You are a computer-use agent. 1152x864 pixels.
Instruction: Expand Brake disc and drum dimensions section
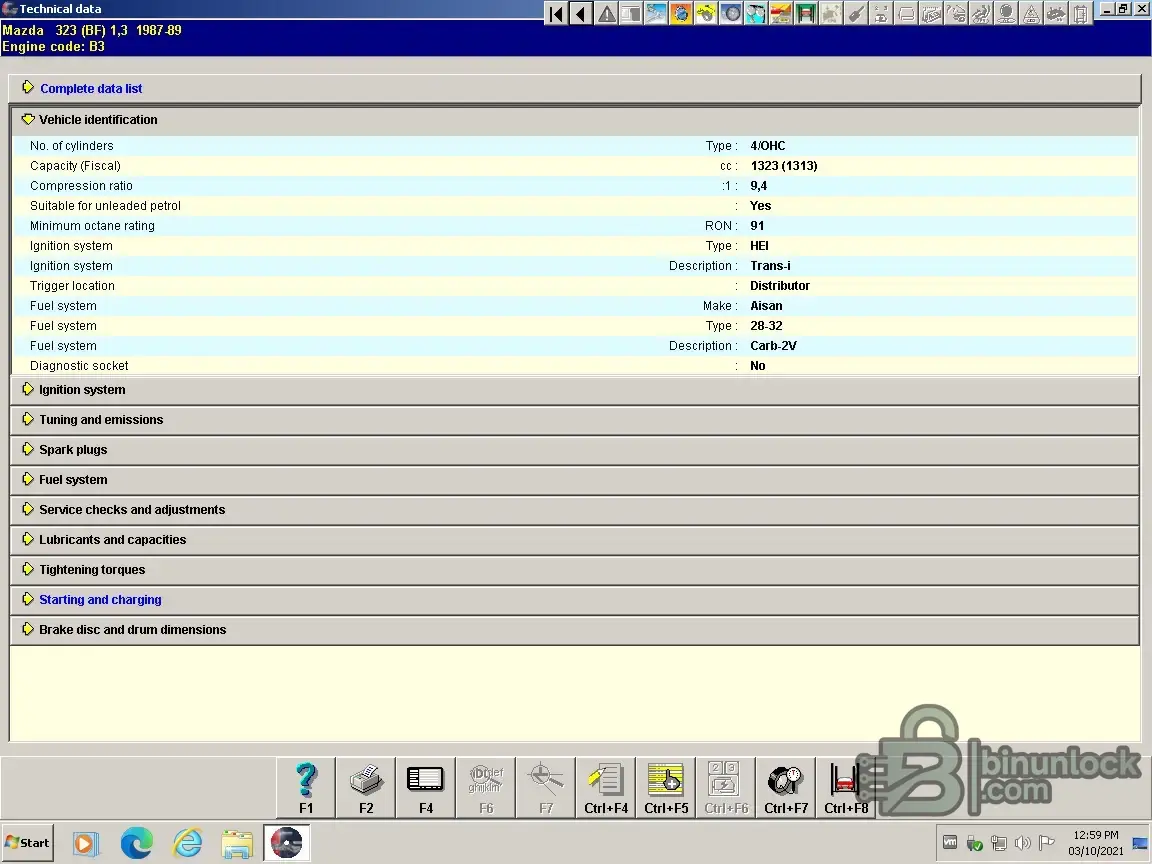[x=575, y=630]
